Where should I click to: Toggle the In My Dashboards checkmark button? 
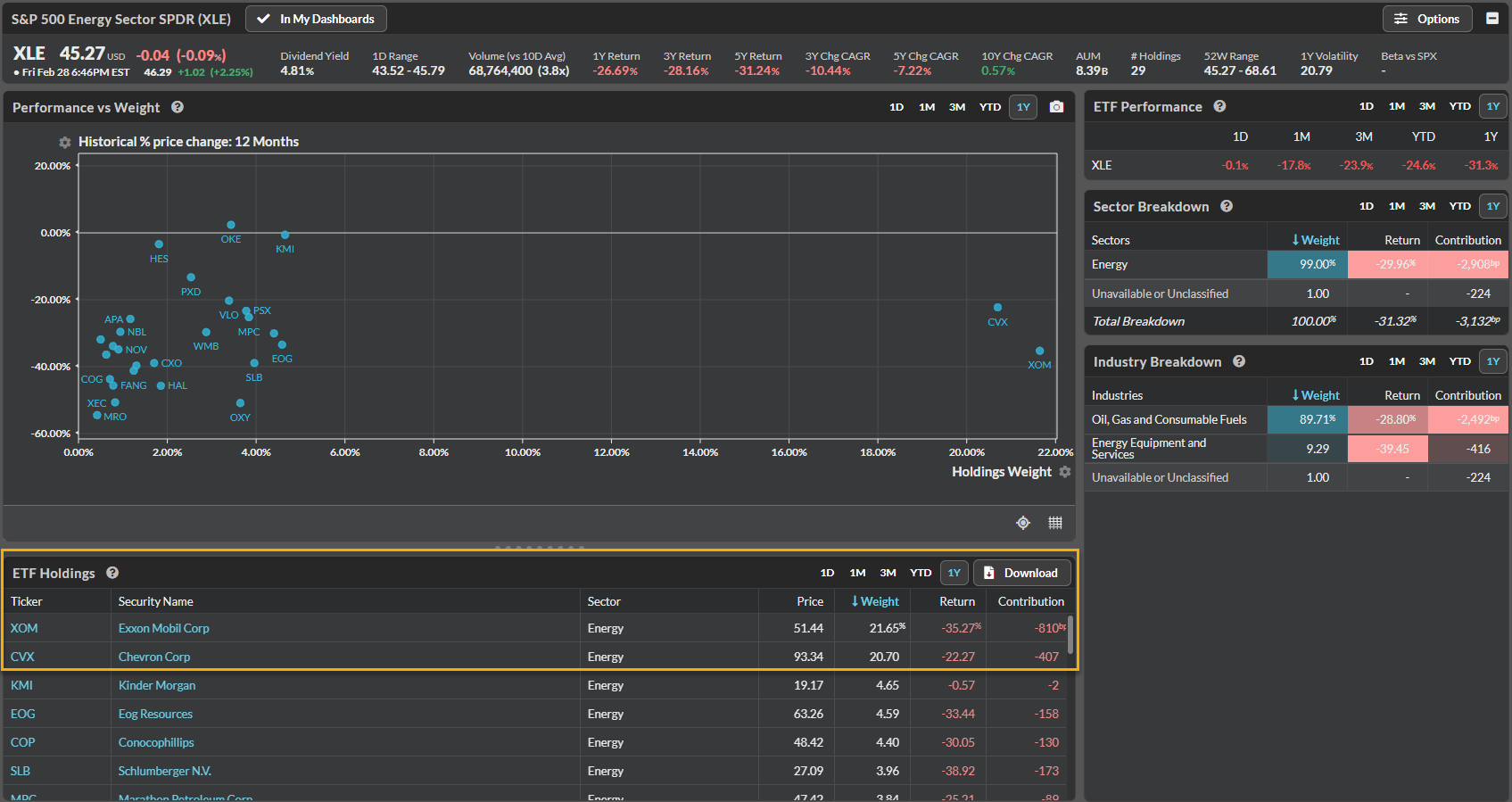point(316,19)
